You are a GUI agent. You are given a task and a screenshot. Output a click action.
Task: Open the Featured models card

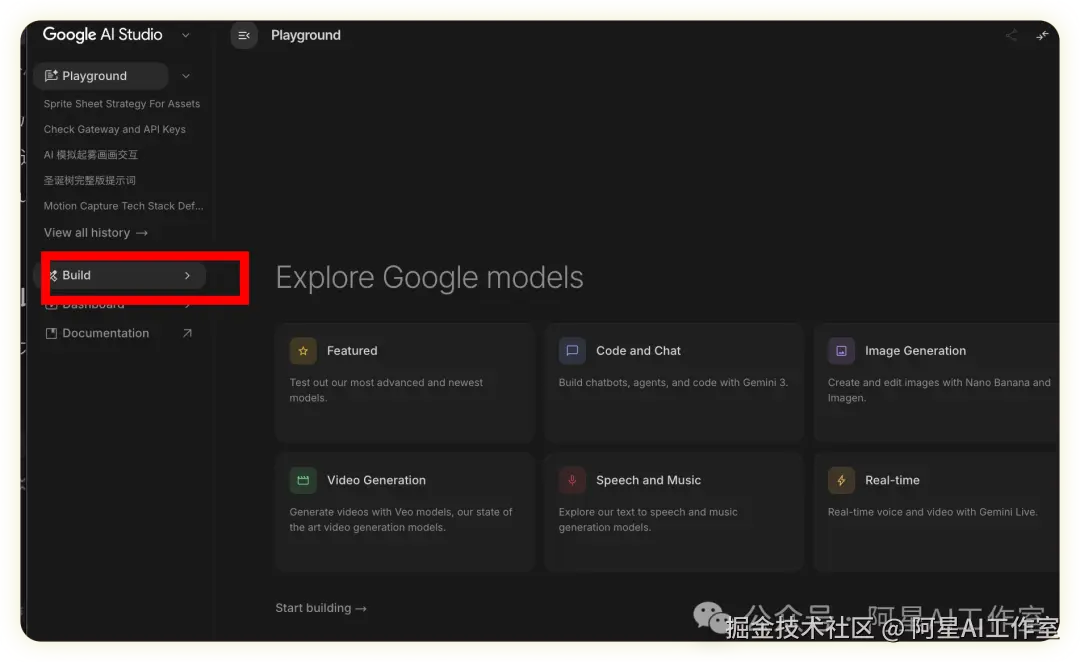pos(405,382)
